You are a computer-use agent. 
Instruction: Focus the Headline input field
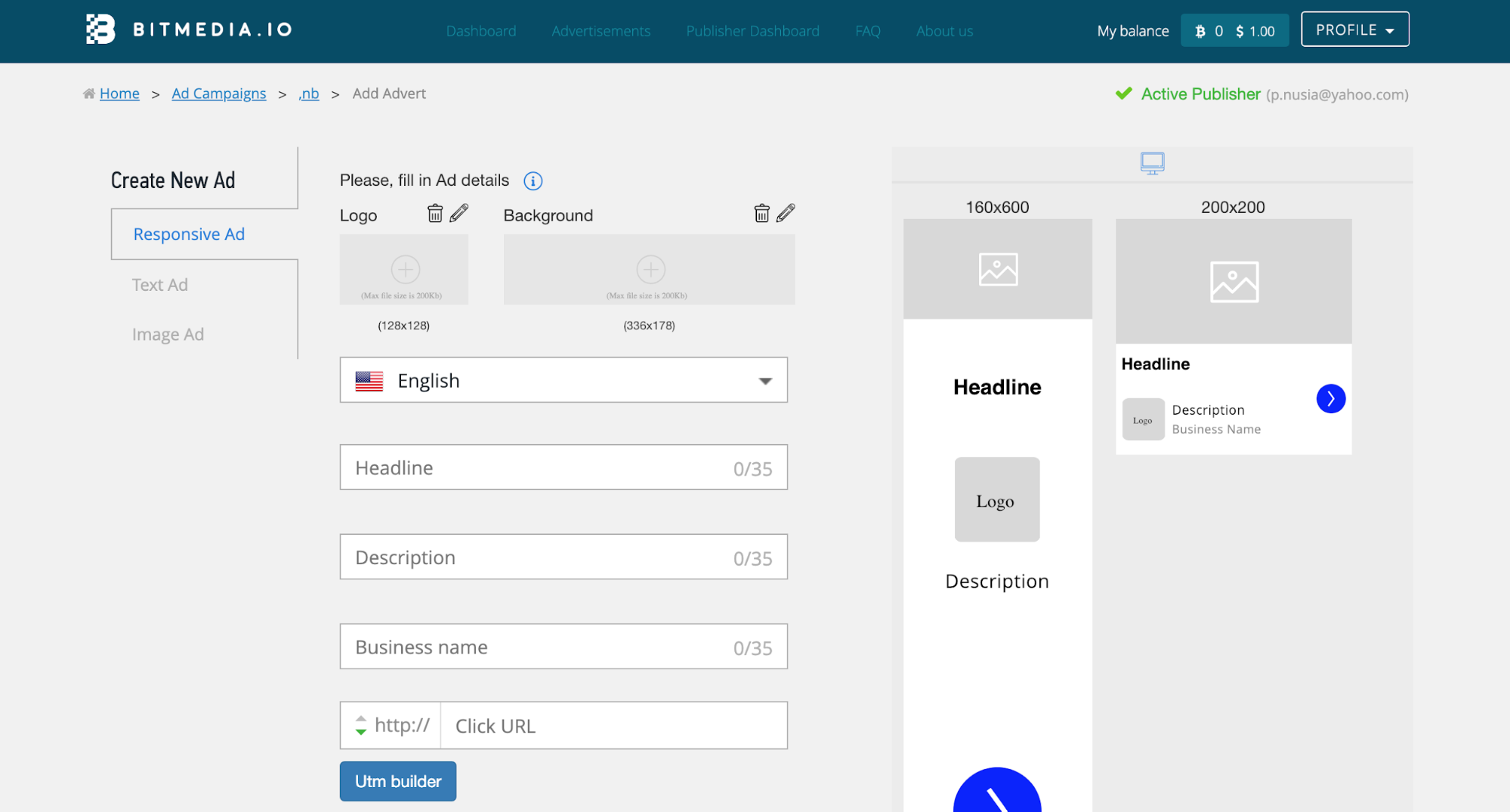[564, 468]
